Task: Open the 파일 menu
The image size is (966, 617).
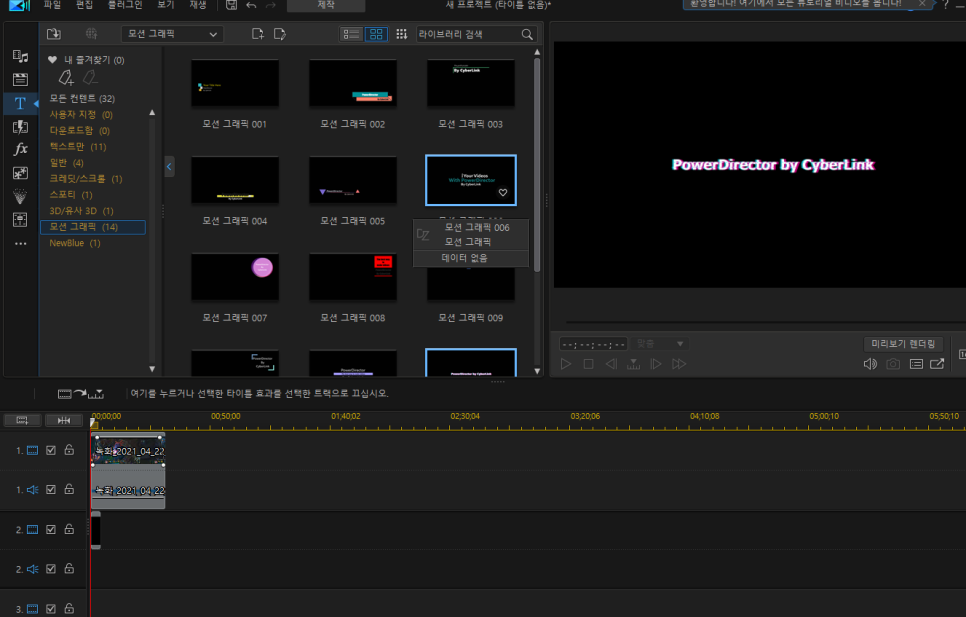Action: pos(52,4)
